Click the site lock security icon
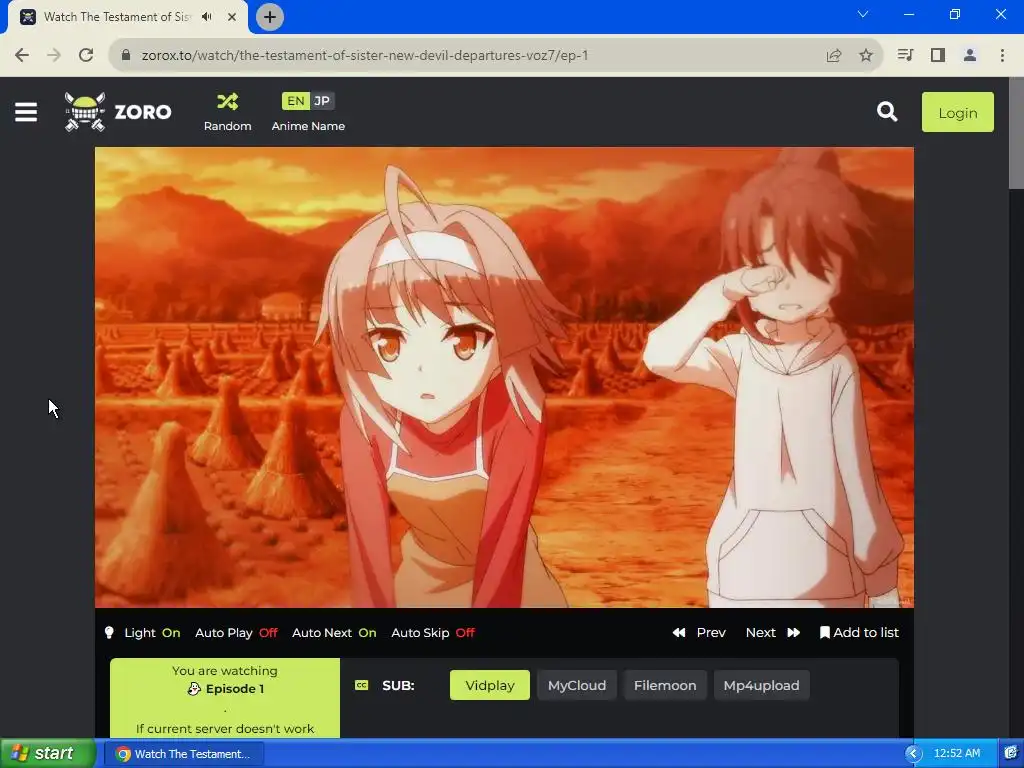The width and height of the screenshot is (1024, 768). pos(126,56)
